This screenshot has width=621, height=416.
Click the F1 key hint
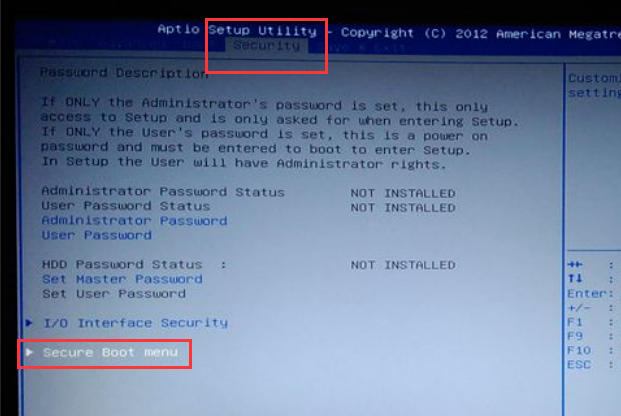(x=575, y=322)
